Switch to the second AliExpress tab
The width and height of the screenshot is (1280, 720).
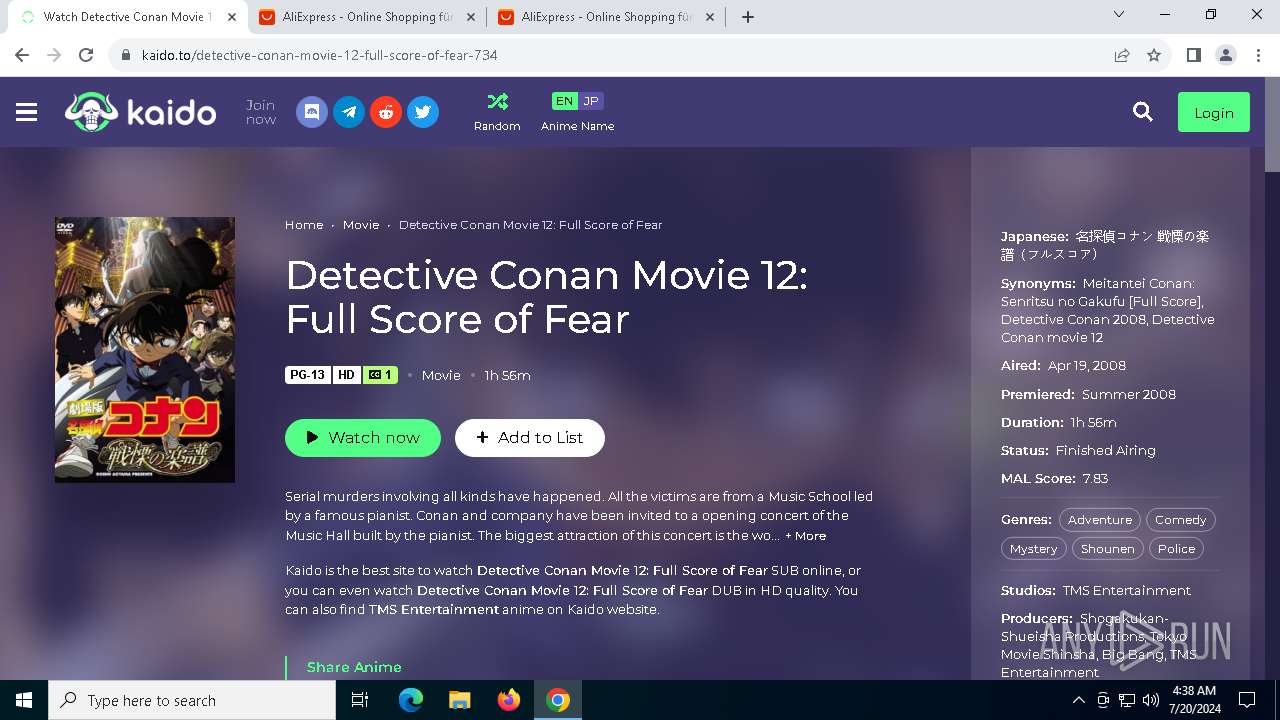[607, 17]
